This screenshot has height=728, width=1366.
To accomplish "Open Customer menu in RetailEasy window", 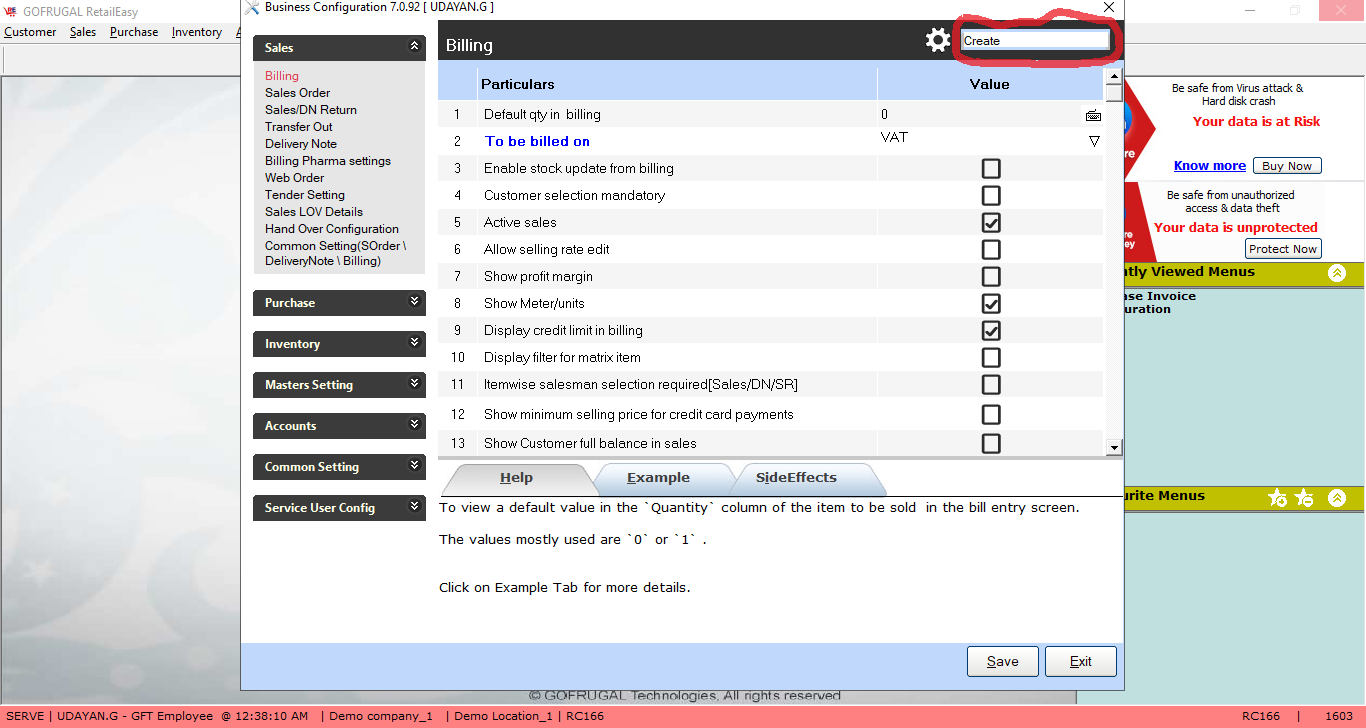I will pos(30,32).
